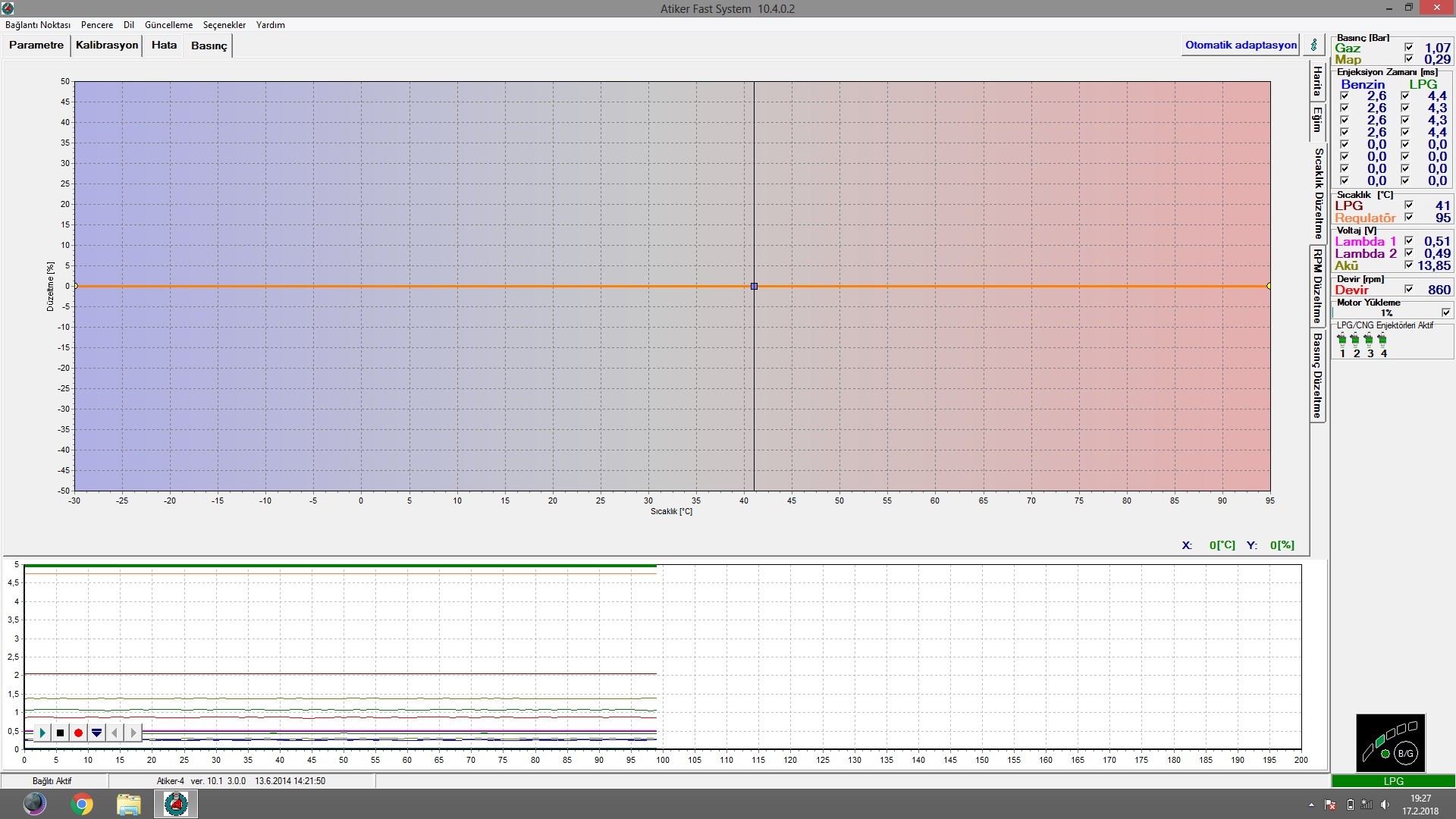
Task: Toggle the LPG temperature checkbox
Action: tap(1409, 206)
